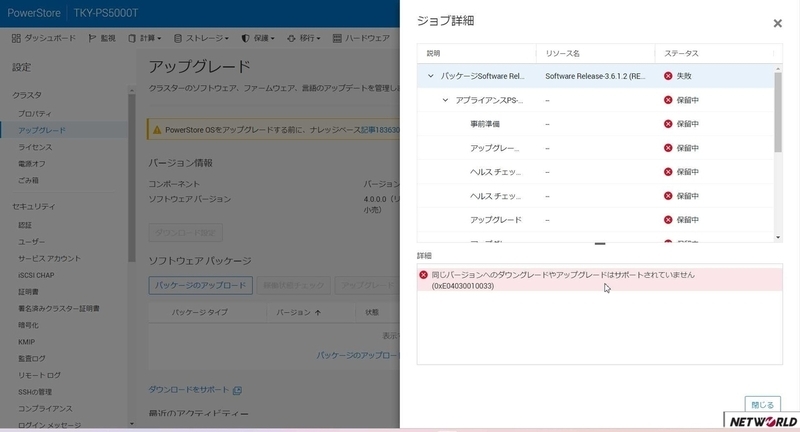800x432 pixels.
Task: Click the job list scroll up arrow
Action: point(778,68)
